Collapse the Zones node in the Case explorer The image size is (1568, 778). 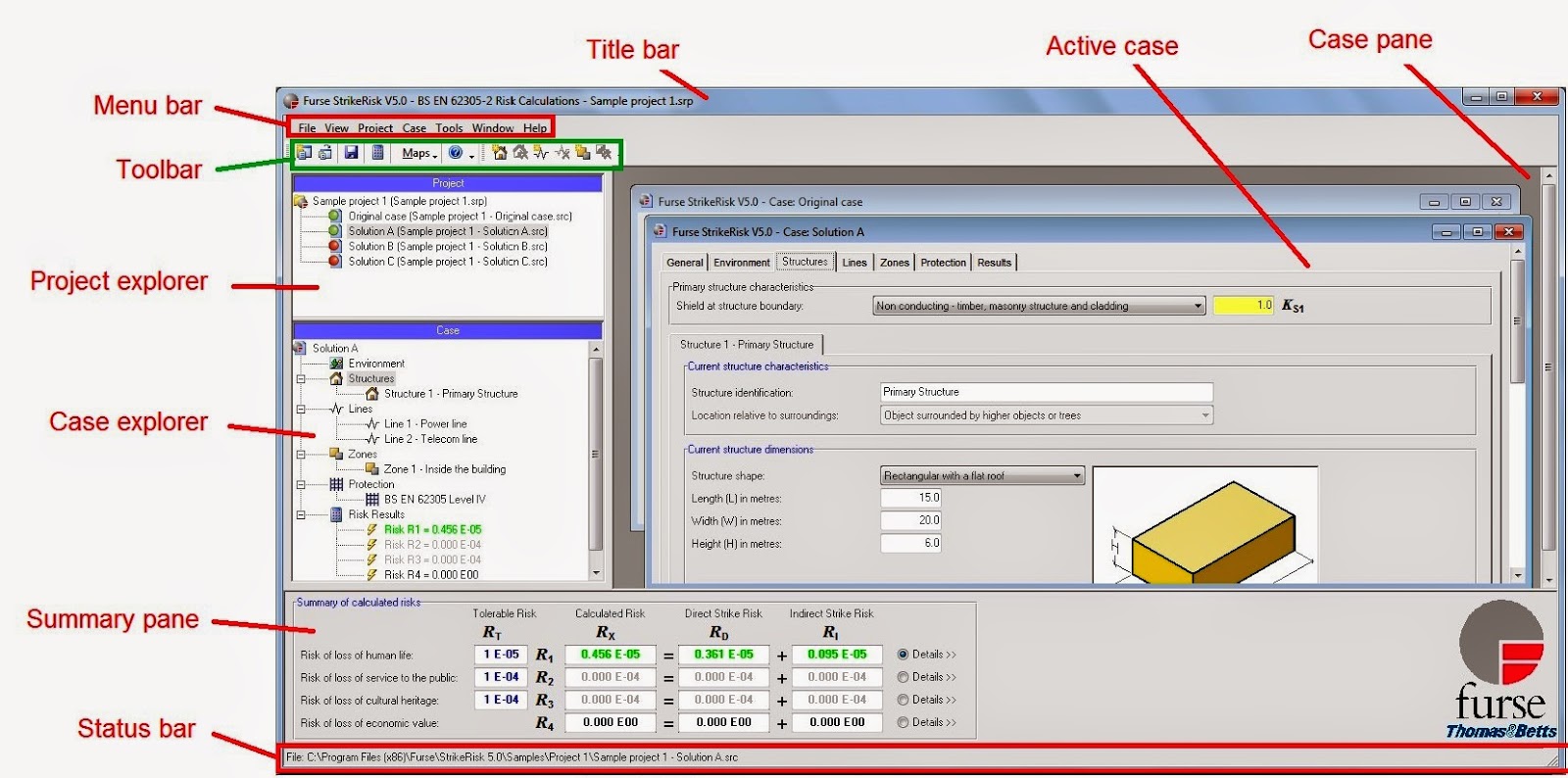click(x=301, y=455)
